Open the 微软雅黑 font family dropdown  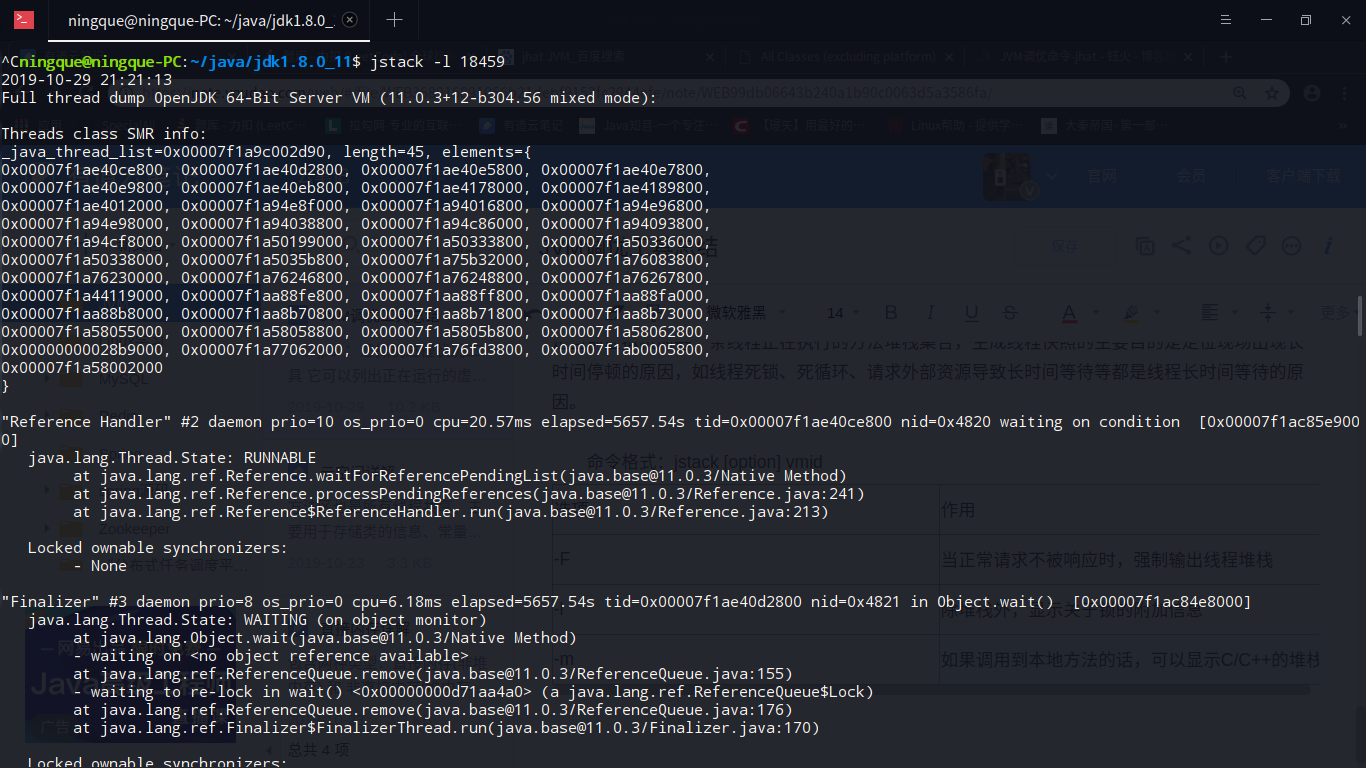click(744, 313)
